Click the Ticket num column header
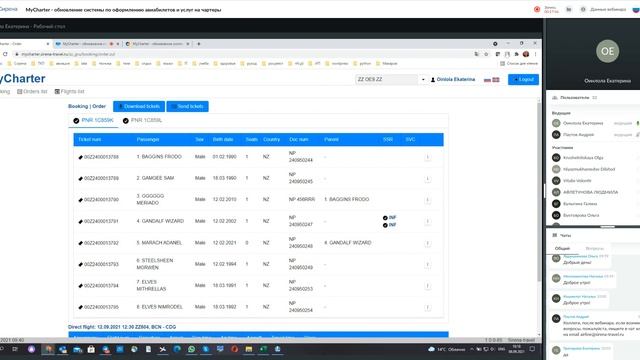The width and height of the screenshot is (640, 360). 90,140
